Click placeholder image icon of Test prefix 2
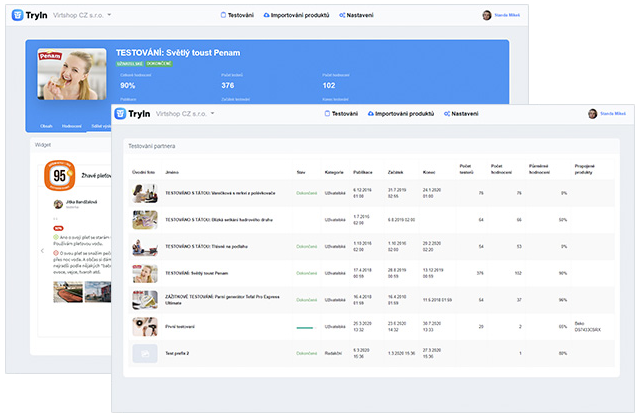Image resolution: width=640 pixels, height=419 pixels. pos(145,353)
